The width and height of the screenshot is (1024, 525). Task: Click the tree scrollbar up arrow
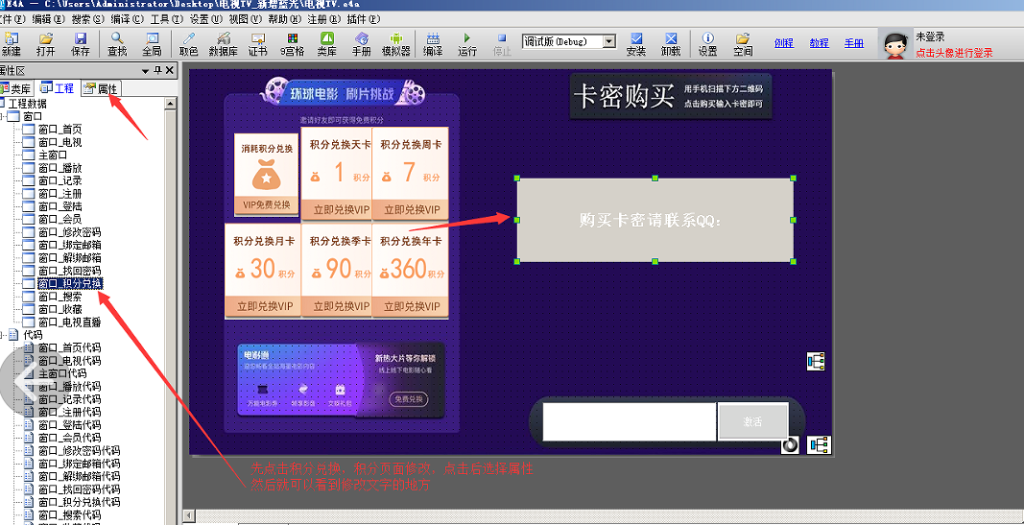coord(170,104)
